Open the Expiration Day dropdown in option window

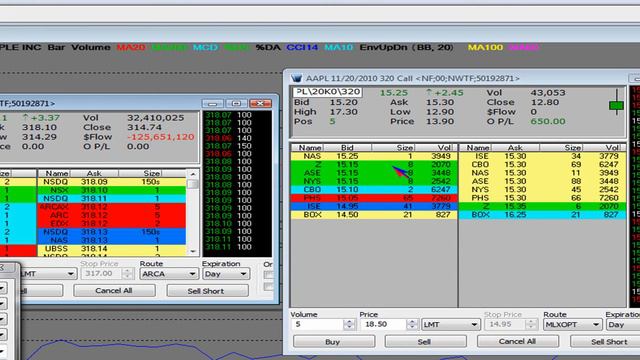(x=623, y=324)
